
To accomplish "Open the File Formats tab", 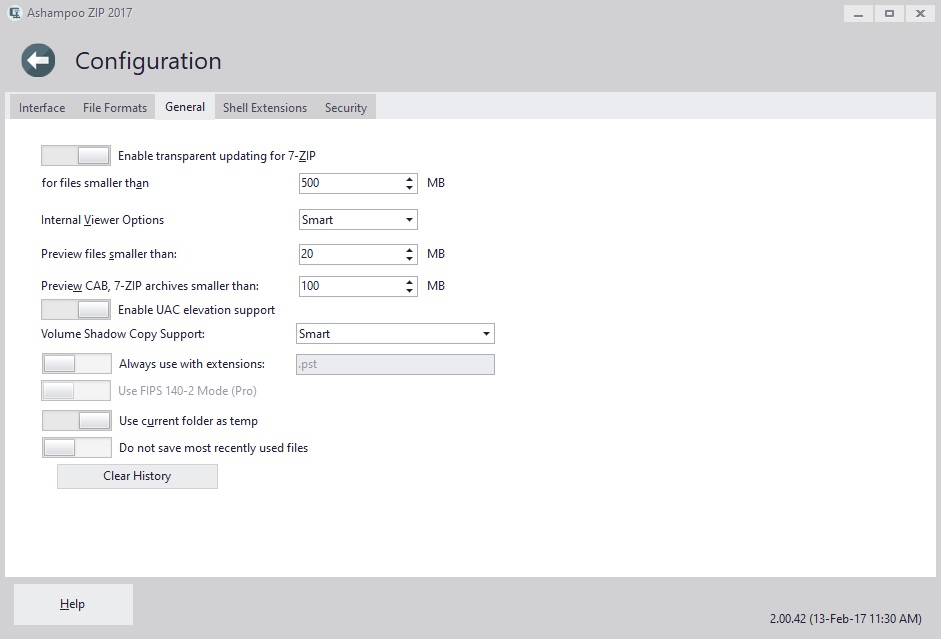I will (115, 108).
